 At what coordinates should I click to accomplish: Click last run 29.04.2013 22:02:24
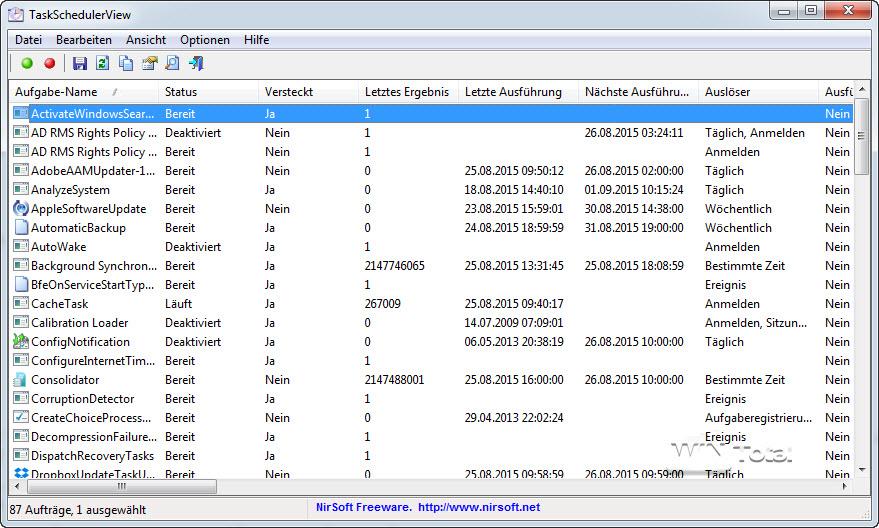[514, 418]
